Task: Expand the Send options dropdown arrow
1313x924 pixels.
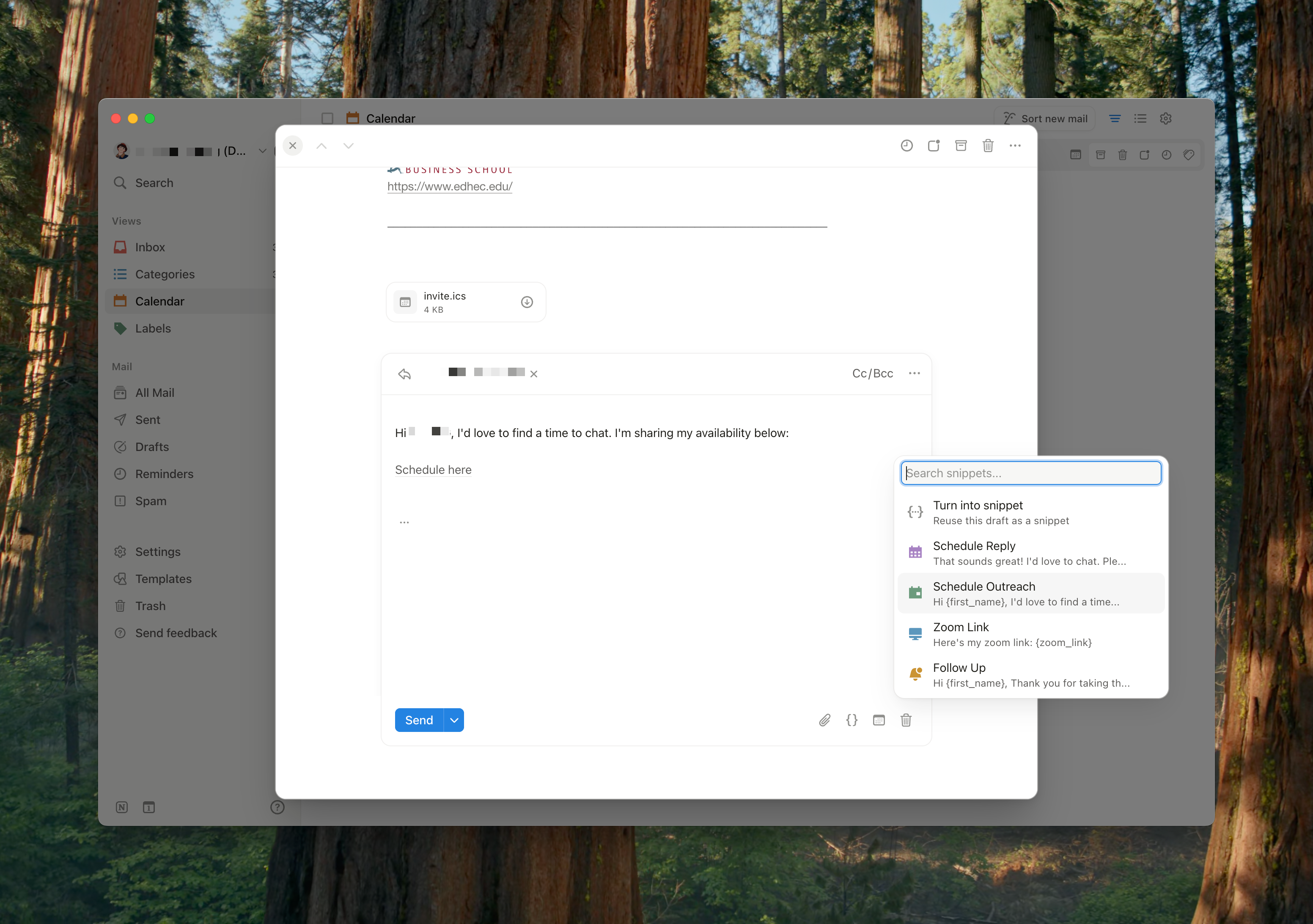Action: 454,720
